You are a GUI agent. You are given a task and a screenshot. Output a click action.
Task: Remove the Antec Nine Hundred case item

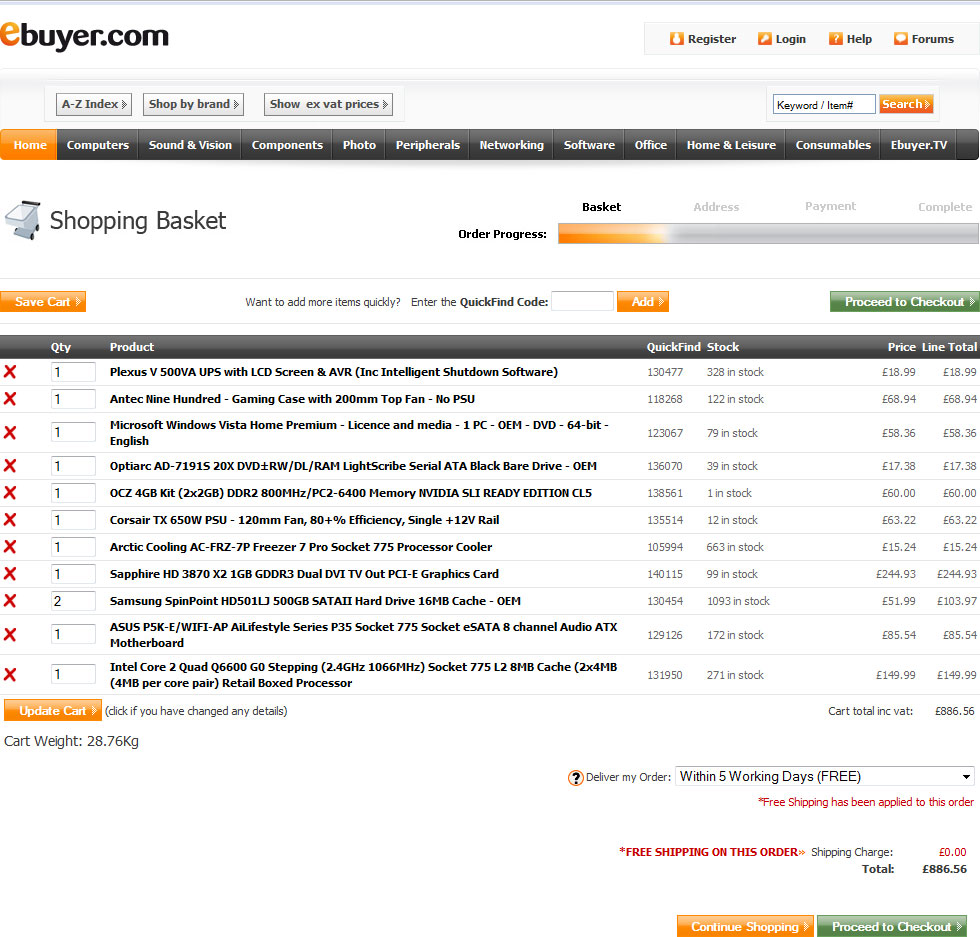[x=10, y=399]
